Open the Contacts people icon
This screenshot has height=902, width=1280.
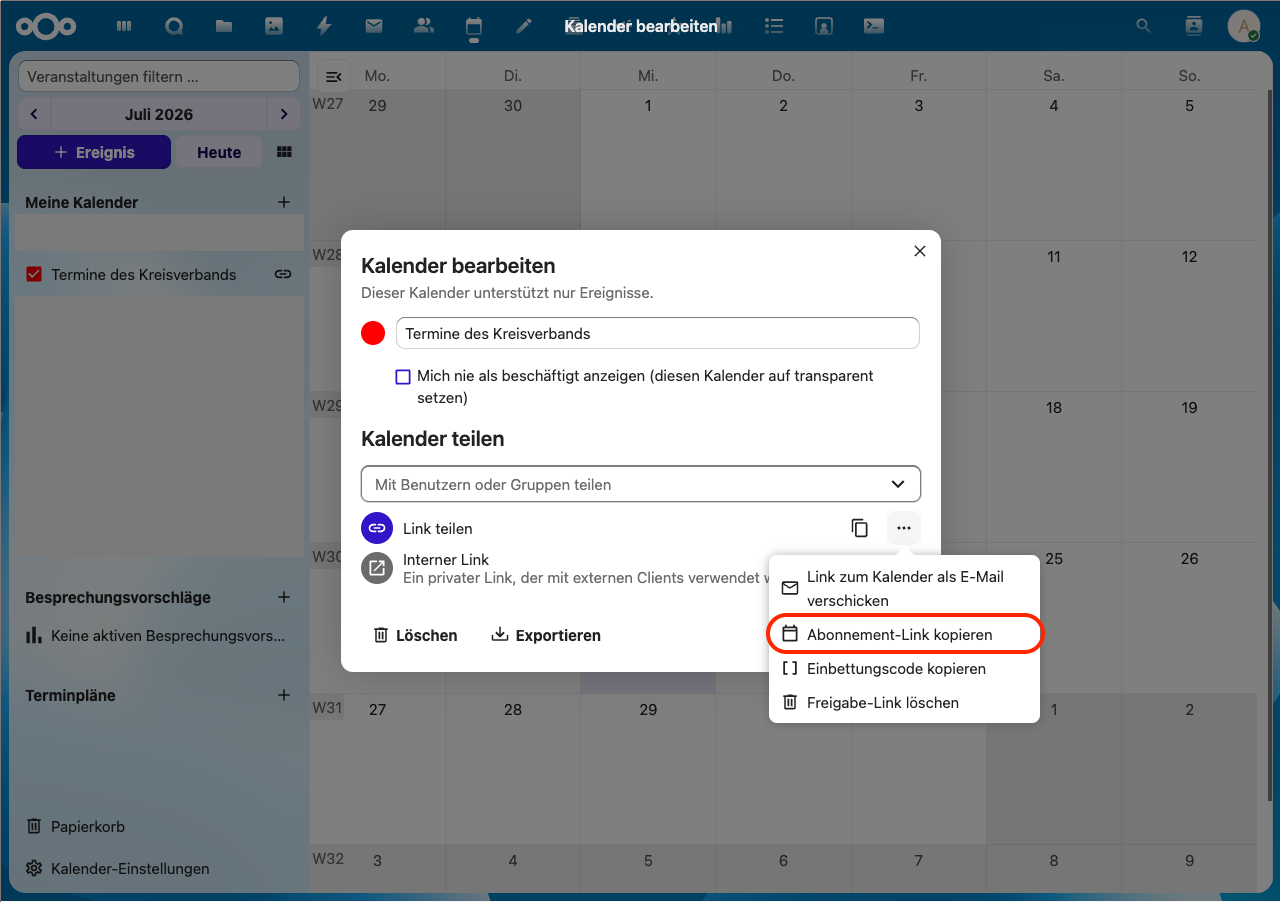[424, 26]
